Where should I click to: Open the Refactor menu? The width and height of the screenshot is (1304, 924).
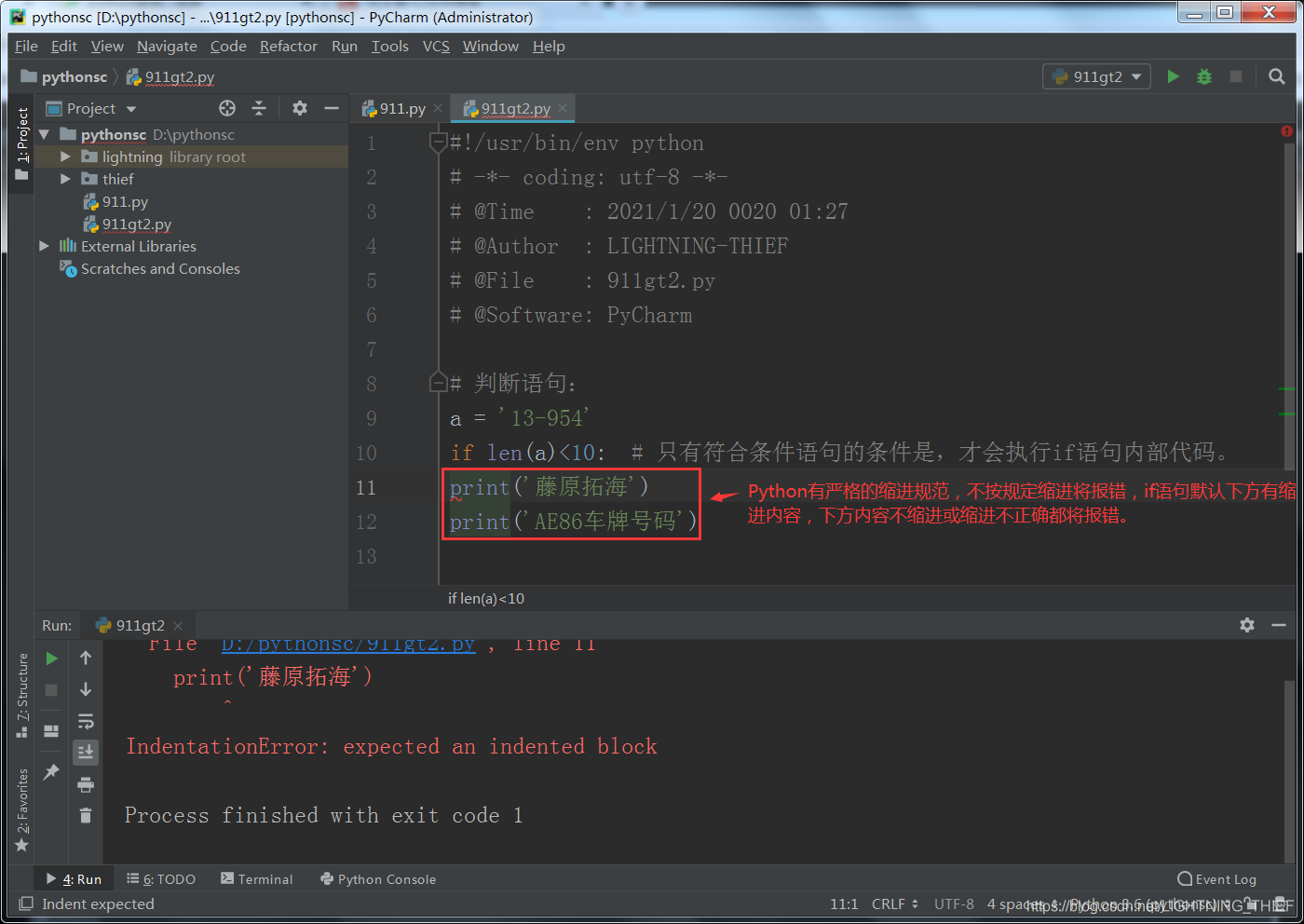(288, 46)
